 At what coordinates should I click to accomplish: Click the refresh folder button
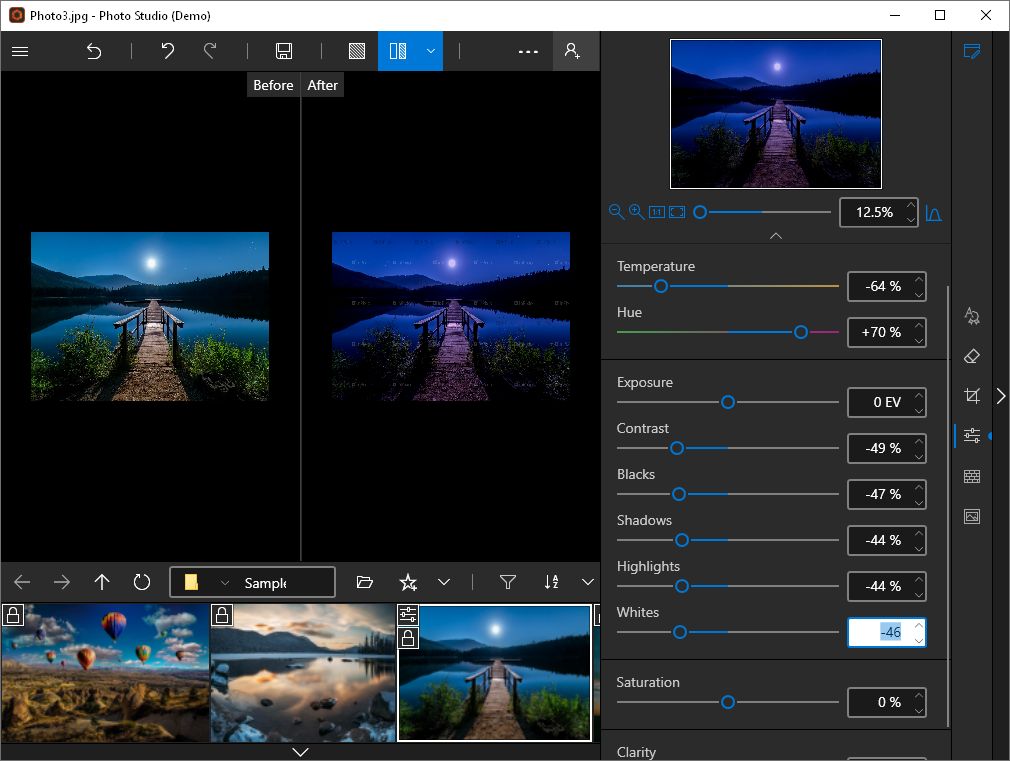point(142,582)
